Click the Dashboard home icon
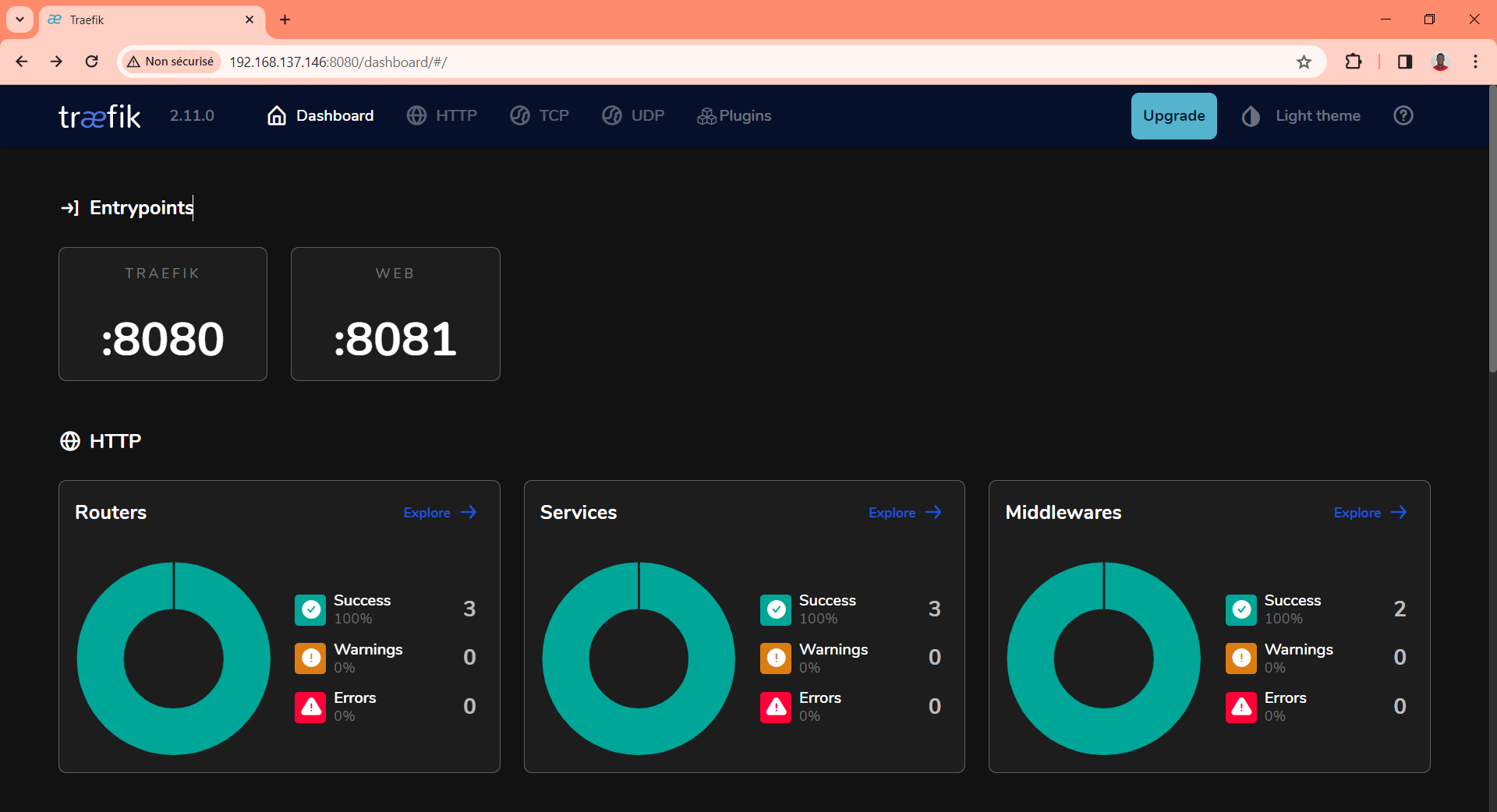The width and height of the screenshot is (1497, 812). point(277,115)
